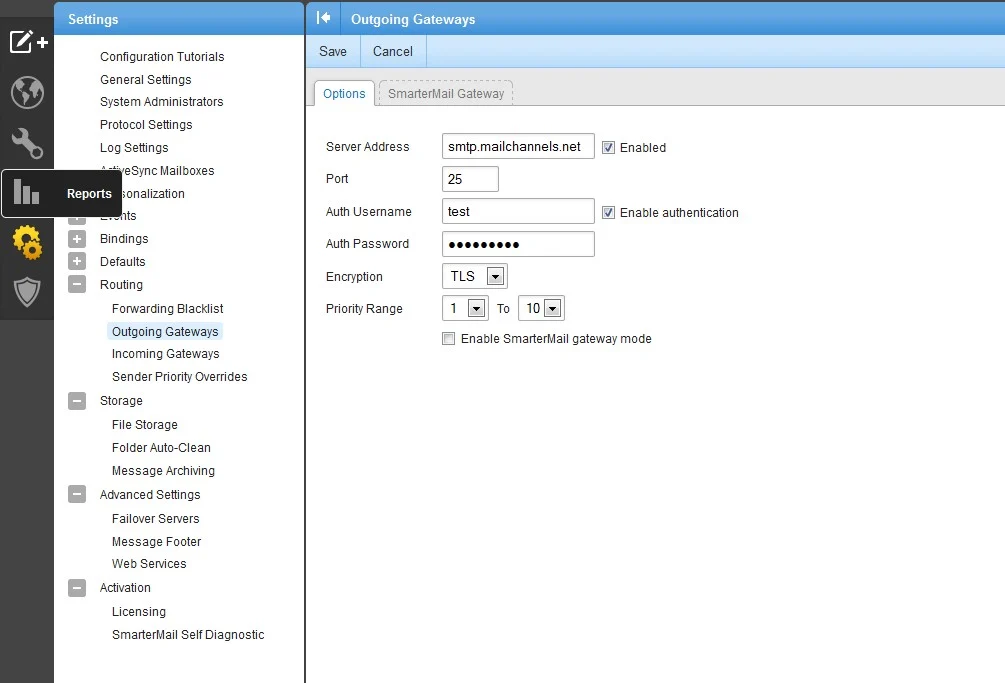Click the new message compose icon
Screen dimensions: 1005x683
coord(28,42)
